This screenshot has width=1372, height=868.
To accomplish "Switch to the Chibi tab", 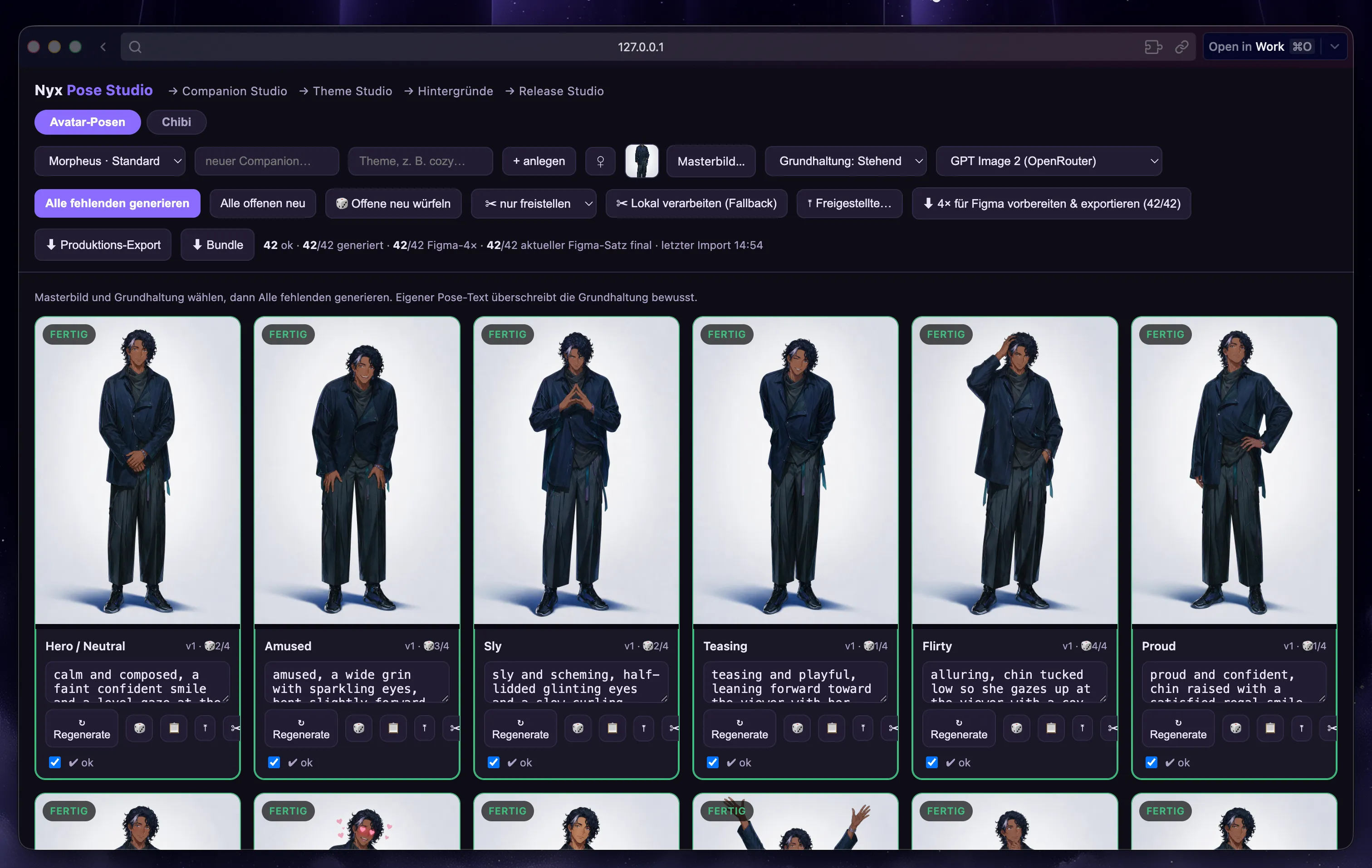I will click(x=176, y=122).
